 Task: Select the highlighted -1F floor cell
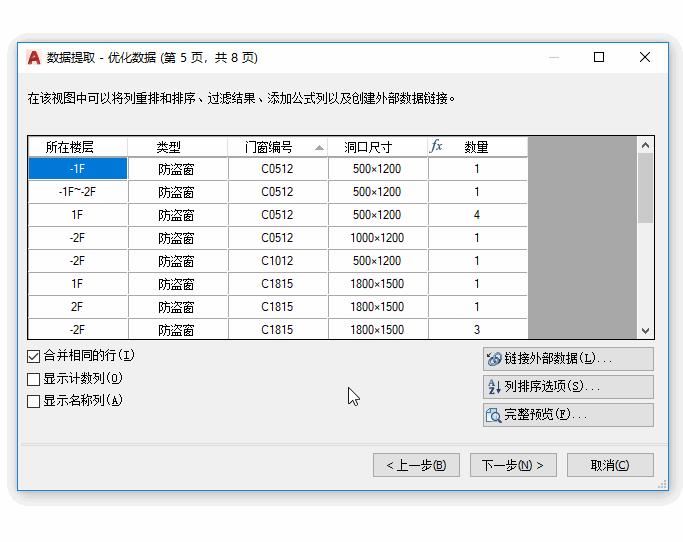click(78, 169)
